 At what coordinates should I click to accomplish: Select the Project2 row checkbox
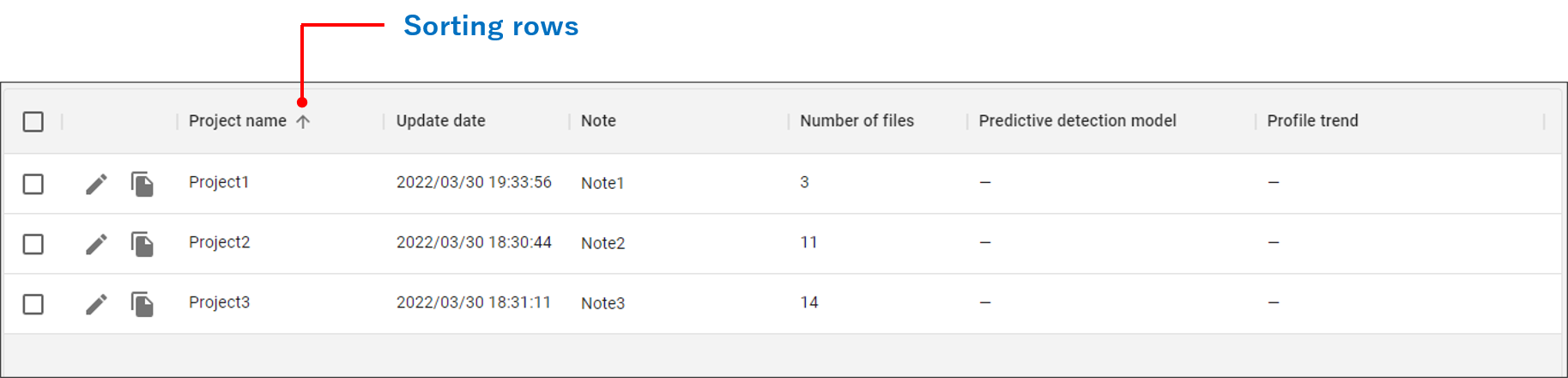[33, 244]
